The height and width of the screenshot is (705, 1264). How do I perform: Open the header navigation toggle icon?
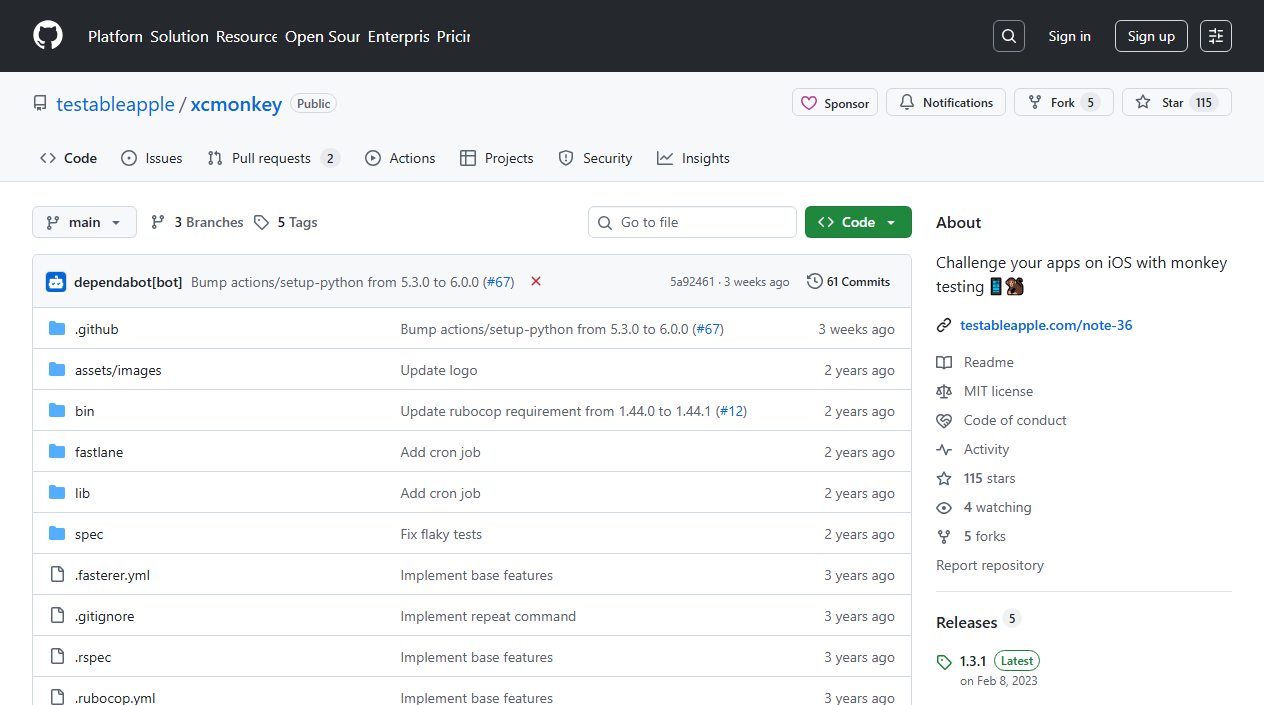tap(1216, 36)
